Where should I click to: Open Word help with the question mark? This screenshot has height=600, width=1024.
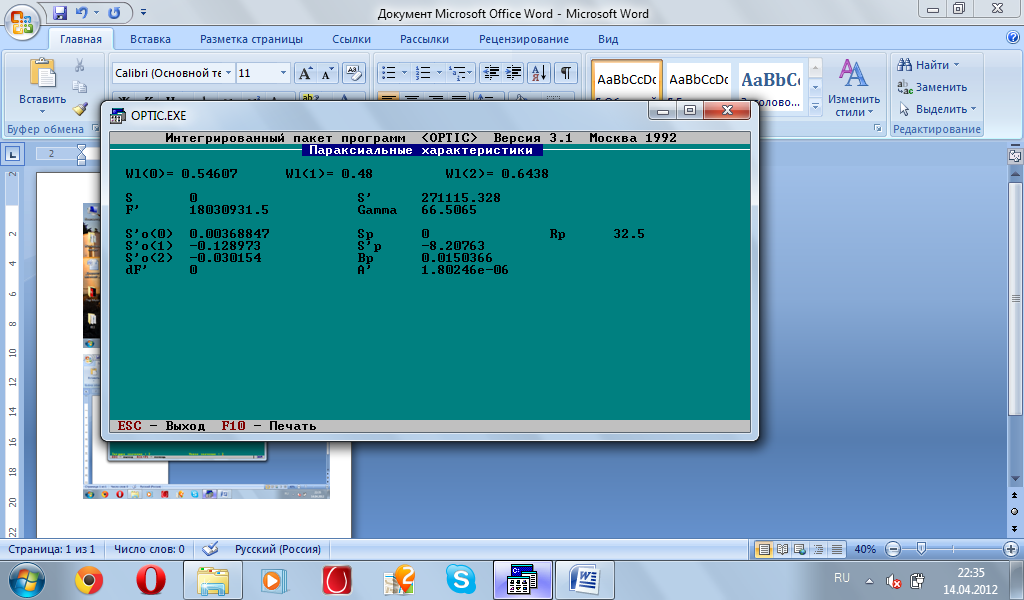click(x=1013, y=38)
